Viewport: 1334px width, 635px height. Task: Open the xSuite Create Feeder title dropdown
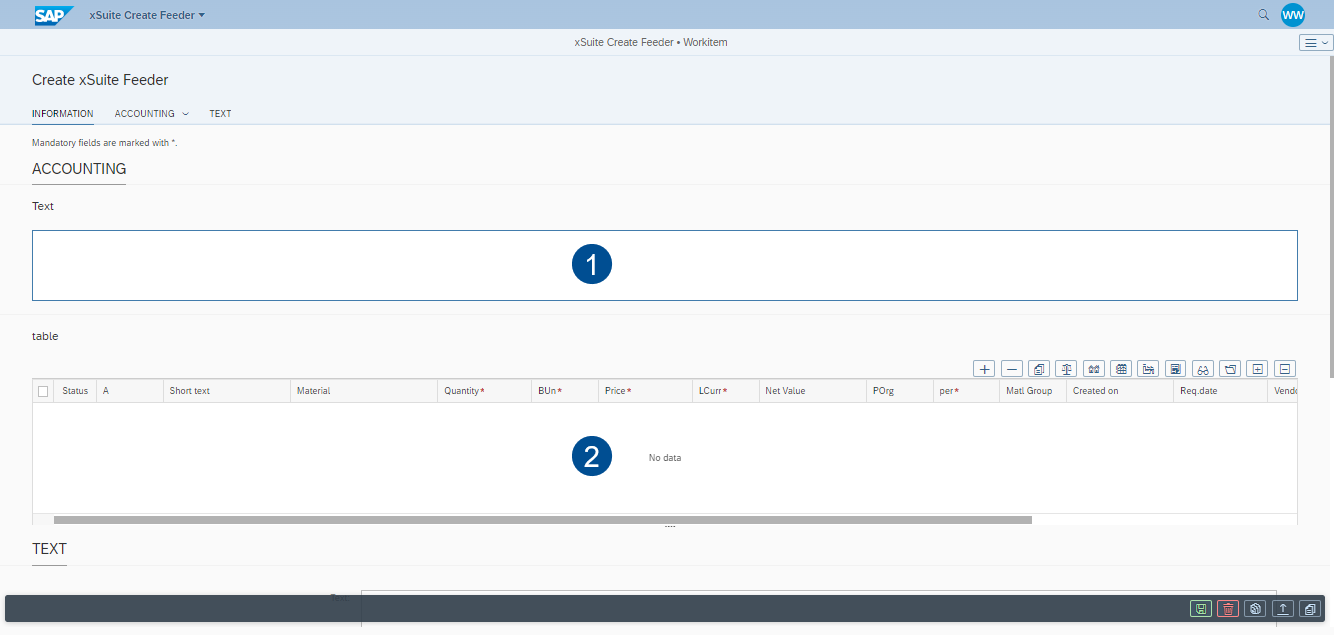click(x=147, y=15)
